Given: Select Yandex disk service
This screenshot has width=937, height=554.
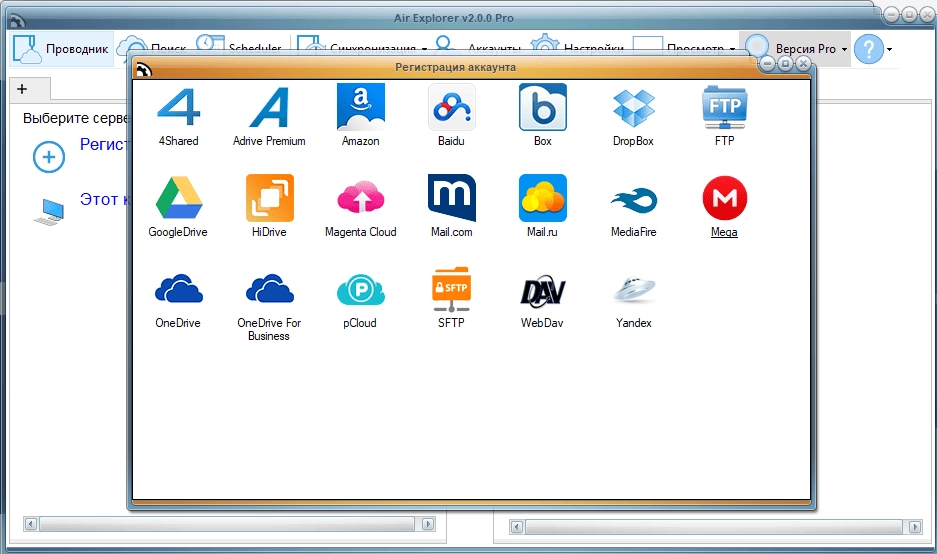Looking at the screenshot, I should [633, 289].
